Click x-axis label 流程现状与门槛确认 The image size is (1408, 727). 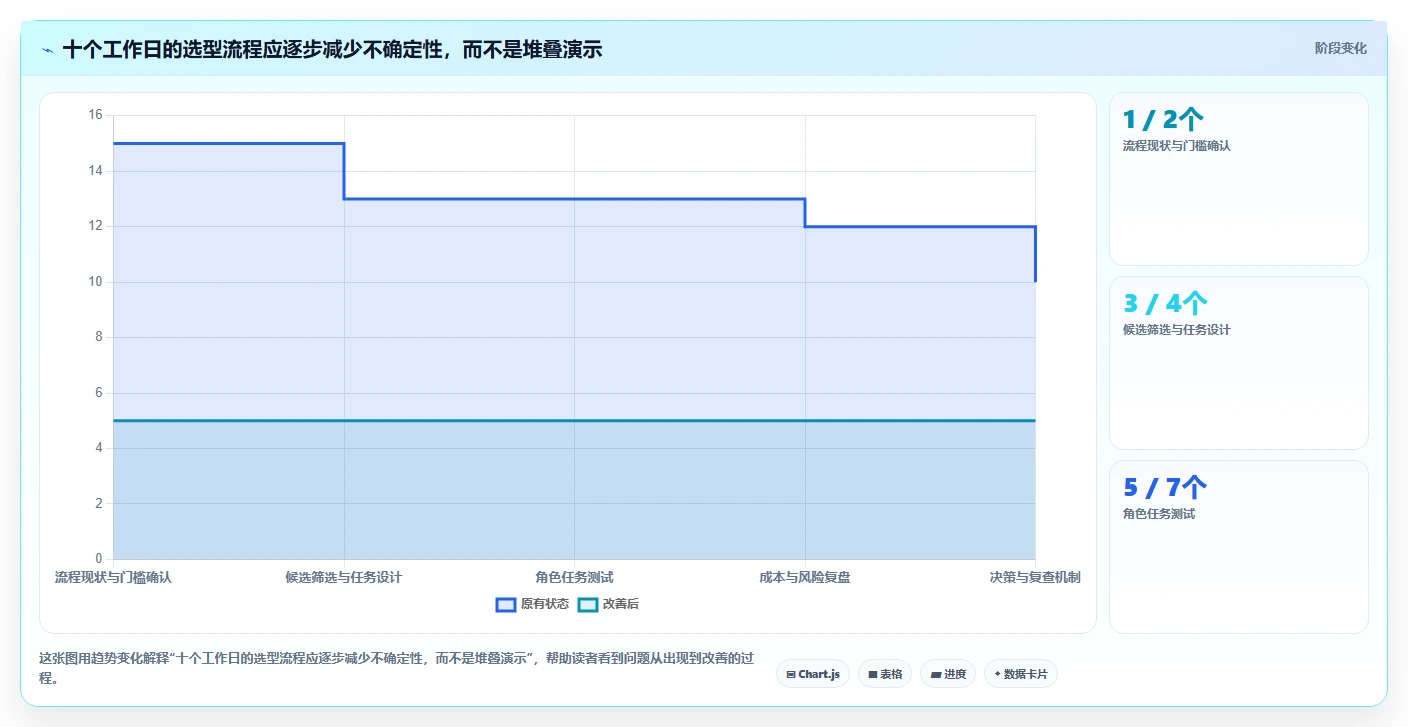[x=113, y=577]
